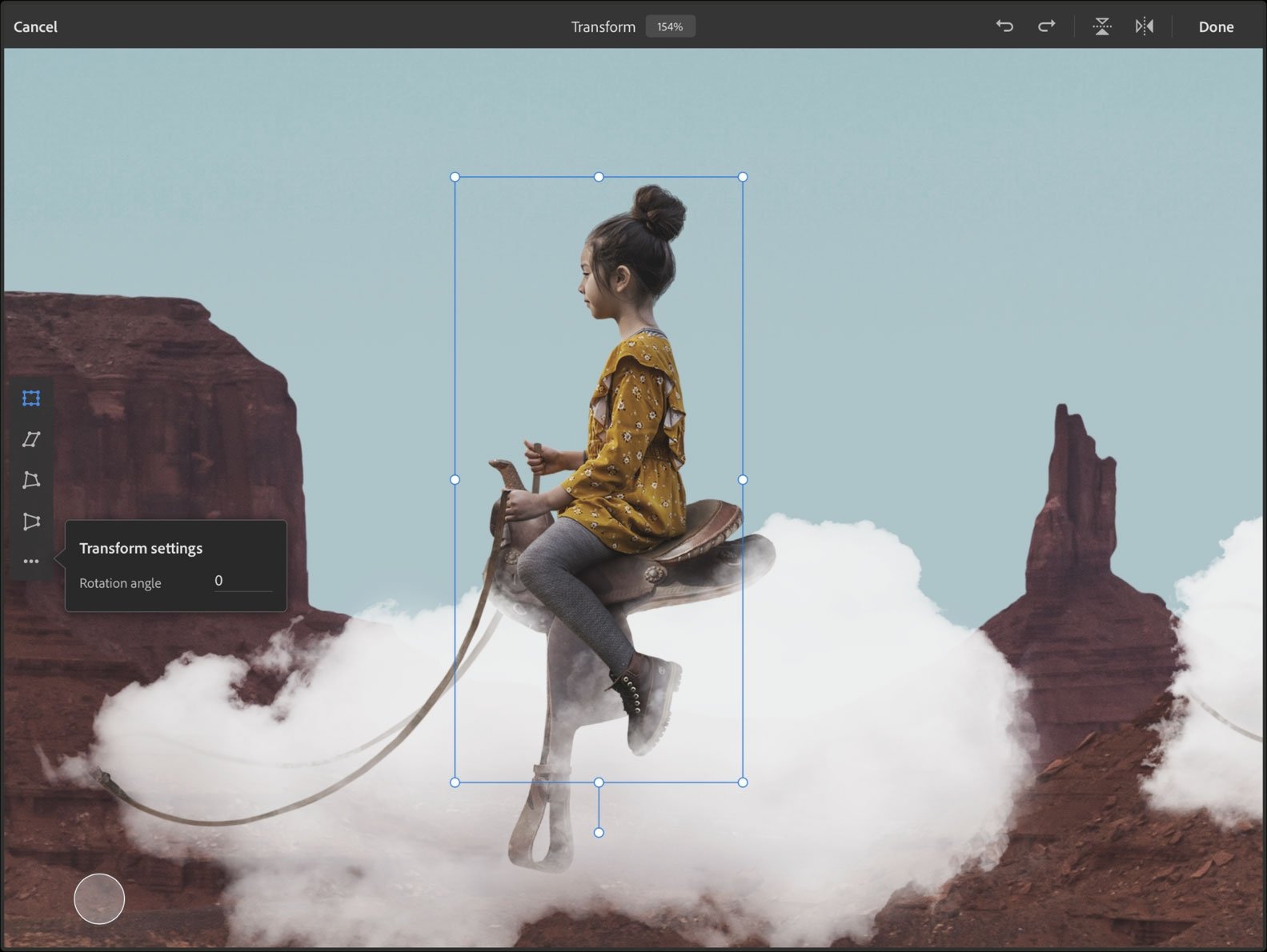This screenshot has height=952, width=1267.
Task: Select the Skew transform mode
Action: (x=31, y=439)
